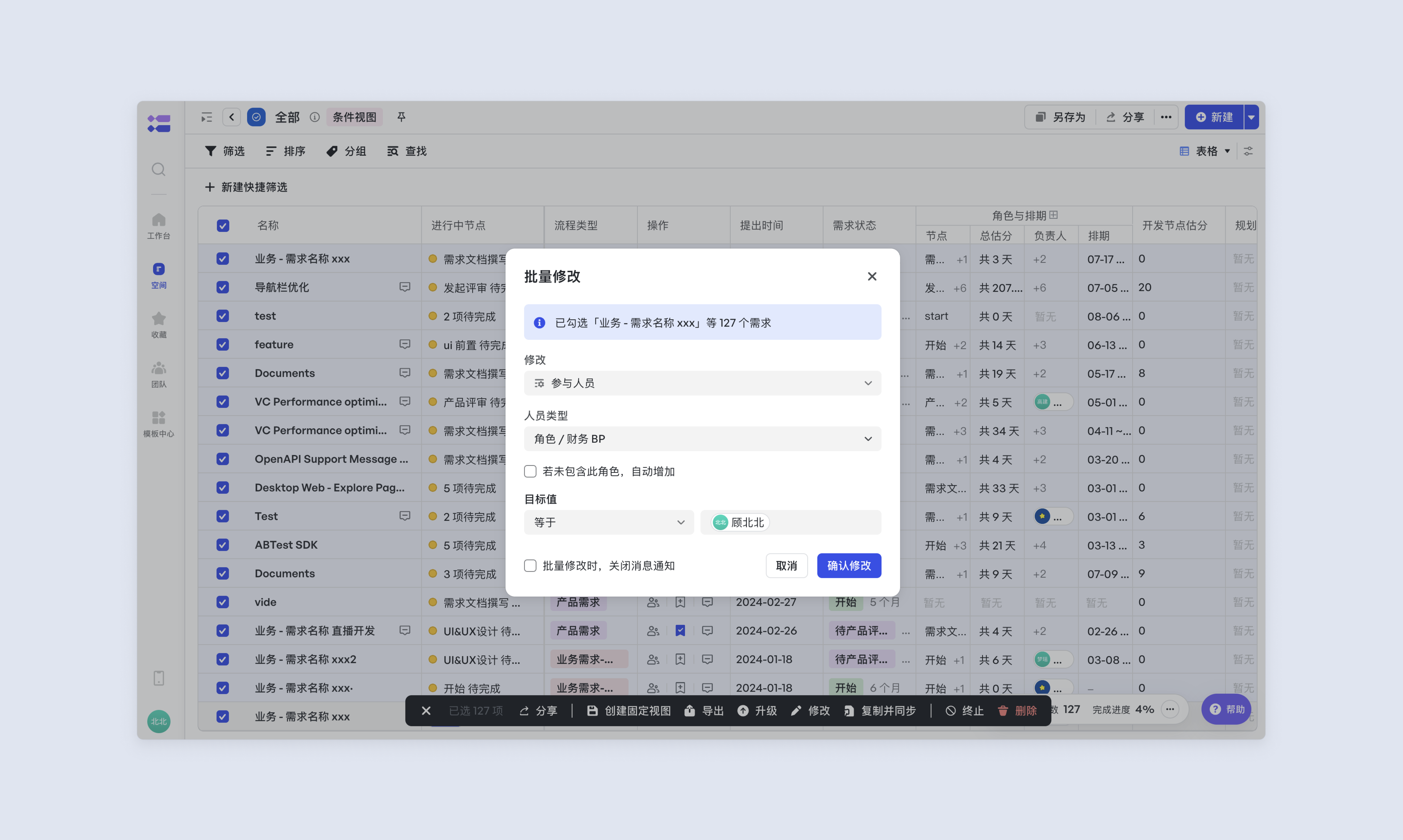Pin the view with the pin icon
The image size is (1403, 840).
click(x=401, y=117)
